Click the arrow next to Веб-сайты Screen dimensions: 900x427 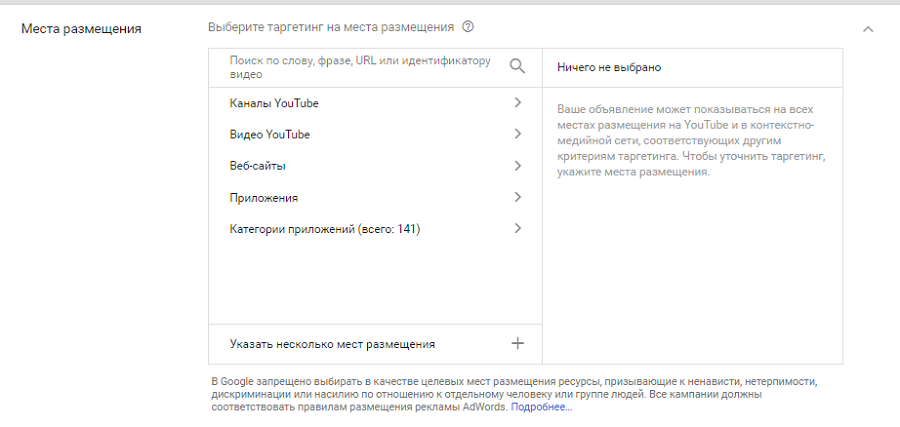(x=517, y=166)
